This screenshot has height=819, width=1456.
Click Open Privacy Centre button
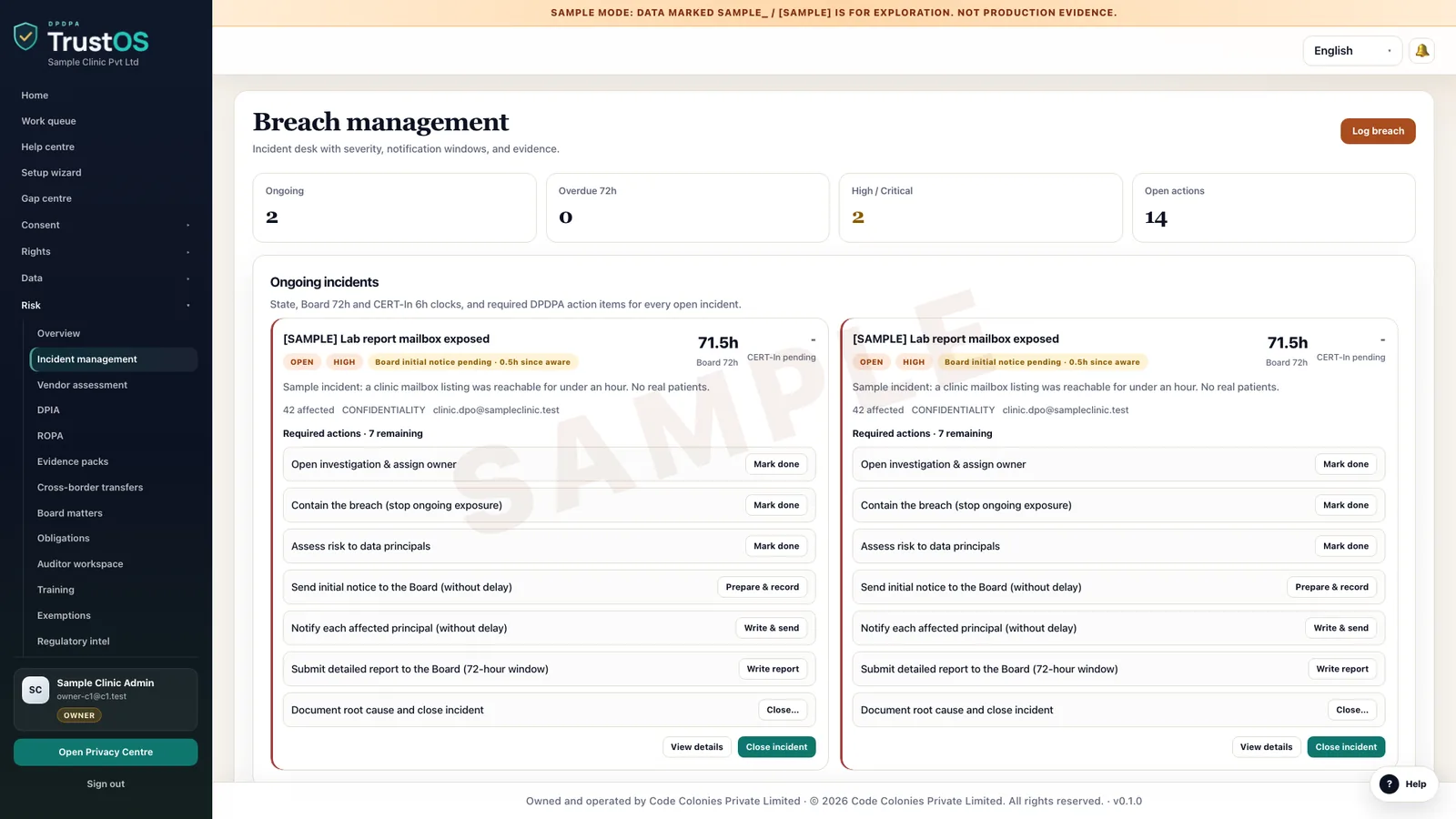pyautogui.click(x=106, y=753)
